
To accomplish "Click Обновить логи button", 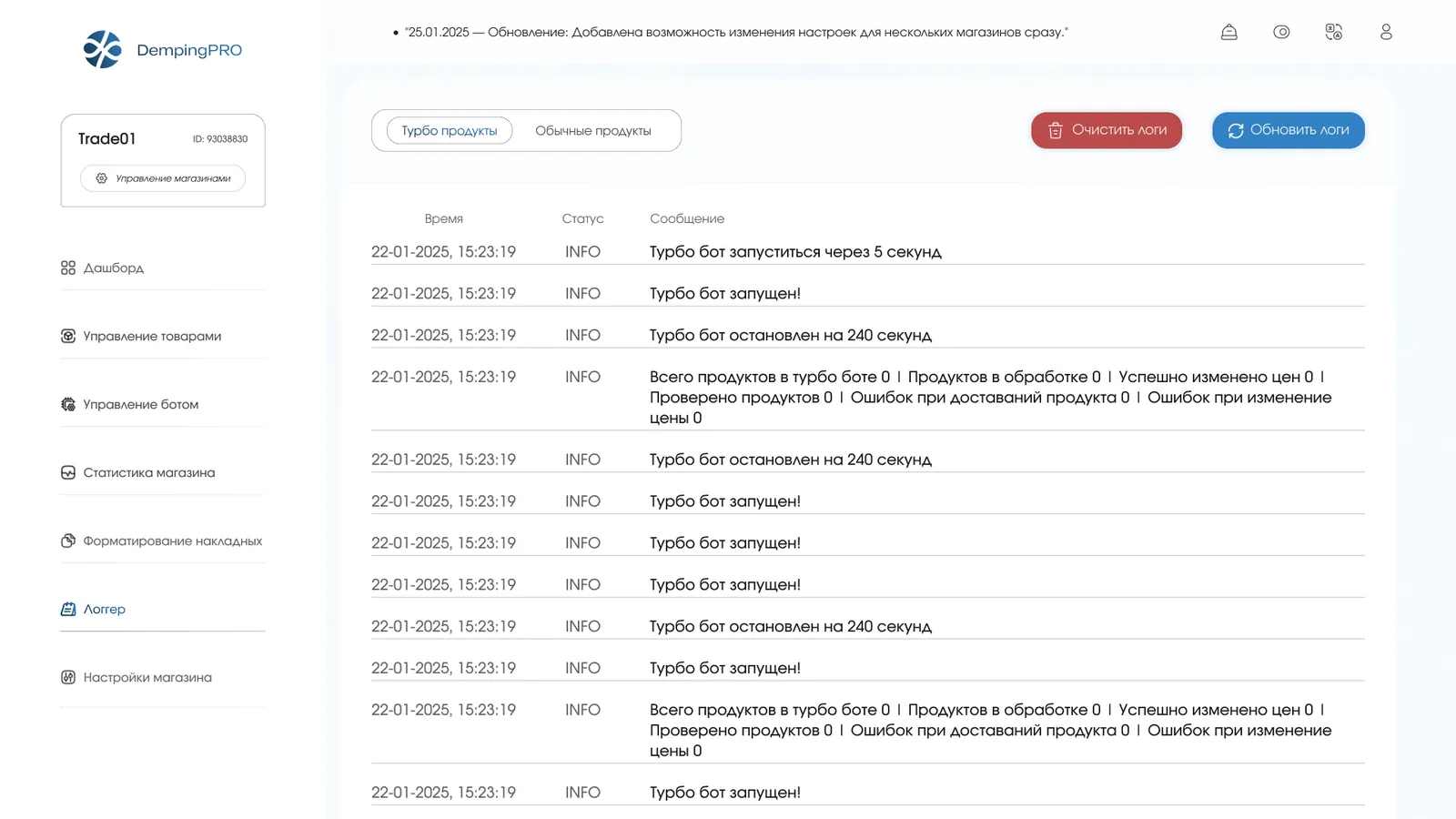I will (1289, 130).
